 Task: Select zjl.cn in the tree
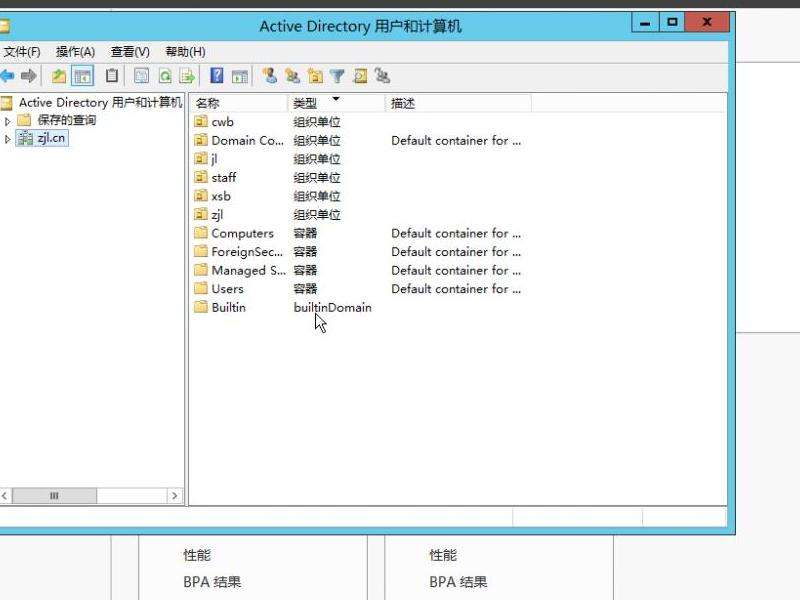51,138
